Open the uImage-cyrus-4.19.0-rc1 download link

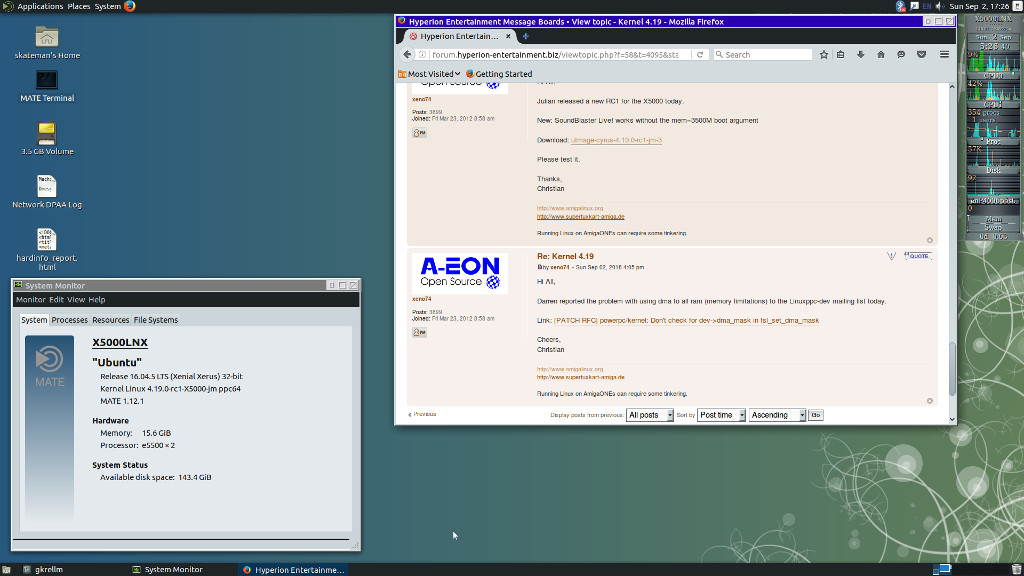(x=616, y=140)
